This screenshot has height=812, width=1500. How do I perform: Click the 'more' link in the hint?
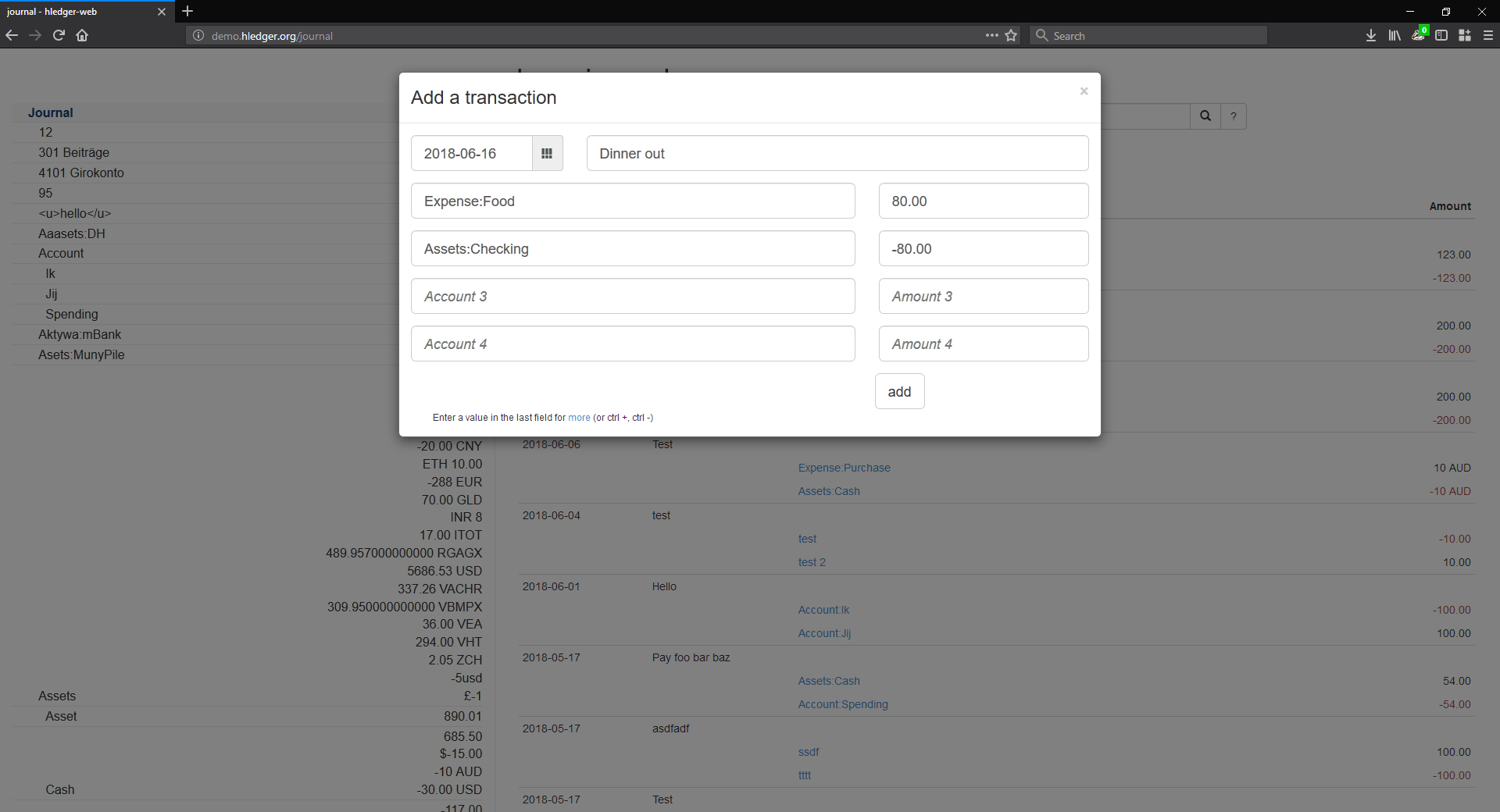point(579,418)
